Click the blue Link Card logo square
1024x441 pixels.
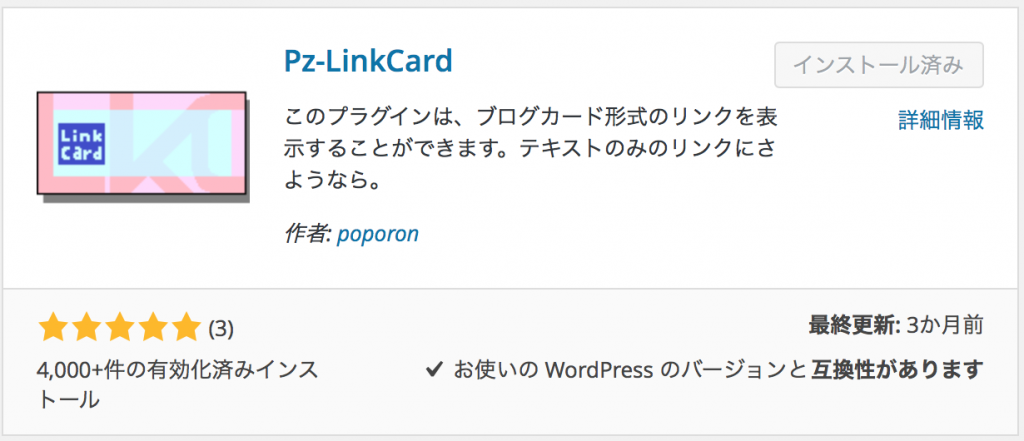tap(82, 144)
